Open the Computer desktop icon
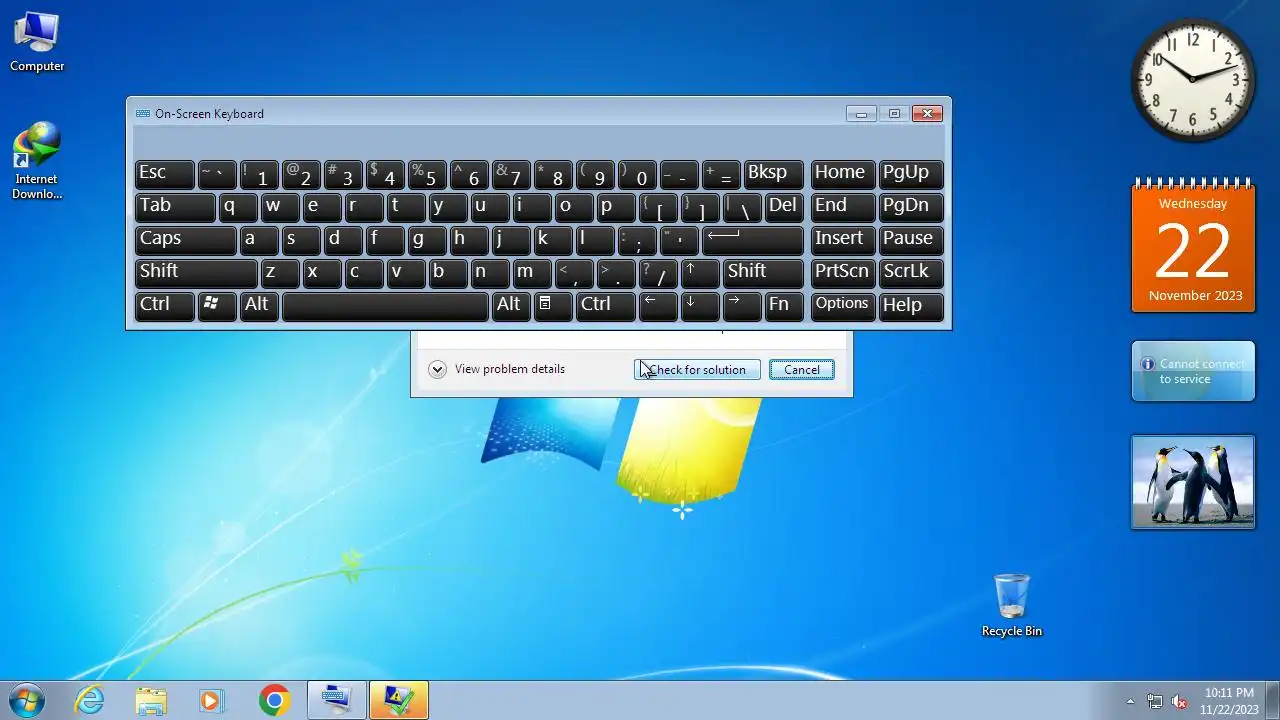This screenshot has width=1280, height=720. pyautogui.click(x=37, y=42)
